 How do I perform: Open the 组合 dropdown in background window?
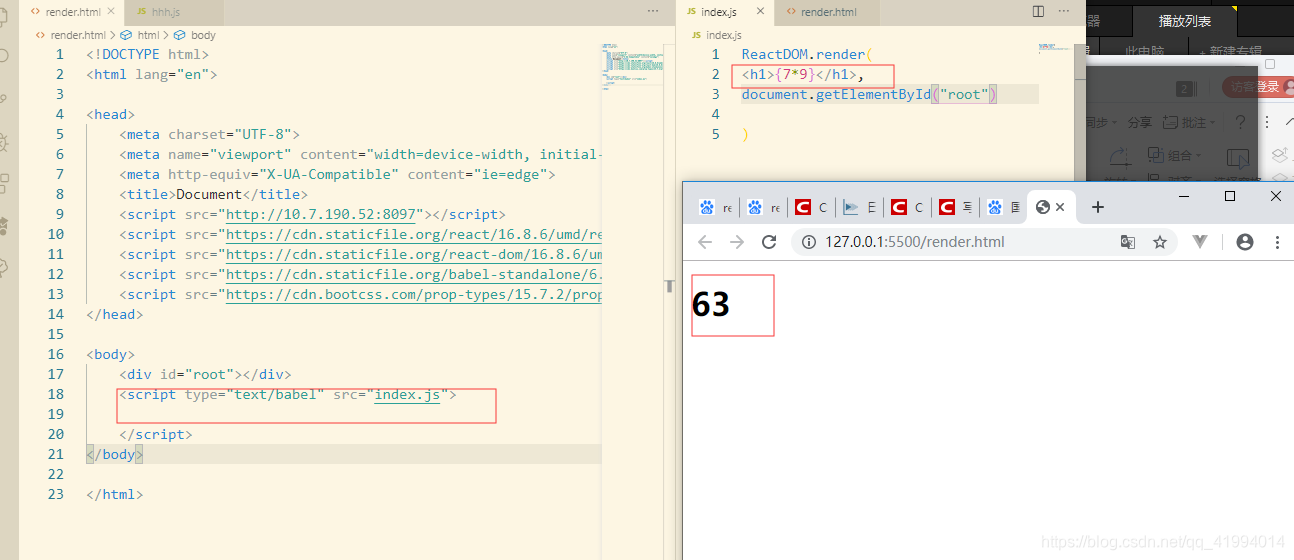[x=1174, y=155]
